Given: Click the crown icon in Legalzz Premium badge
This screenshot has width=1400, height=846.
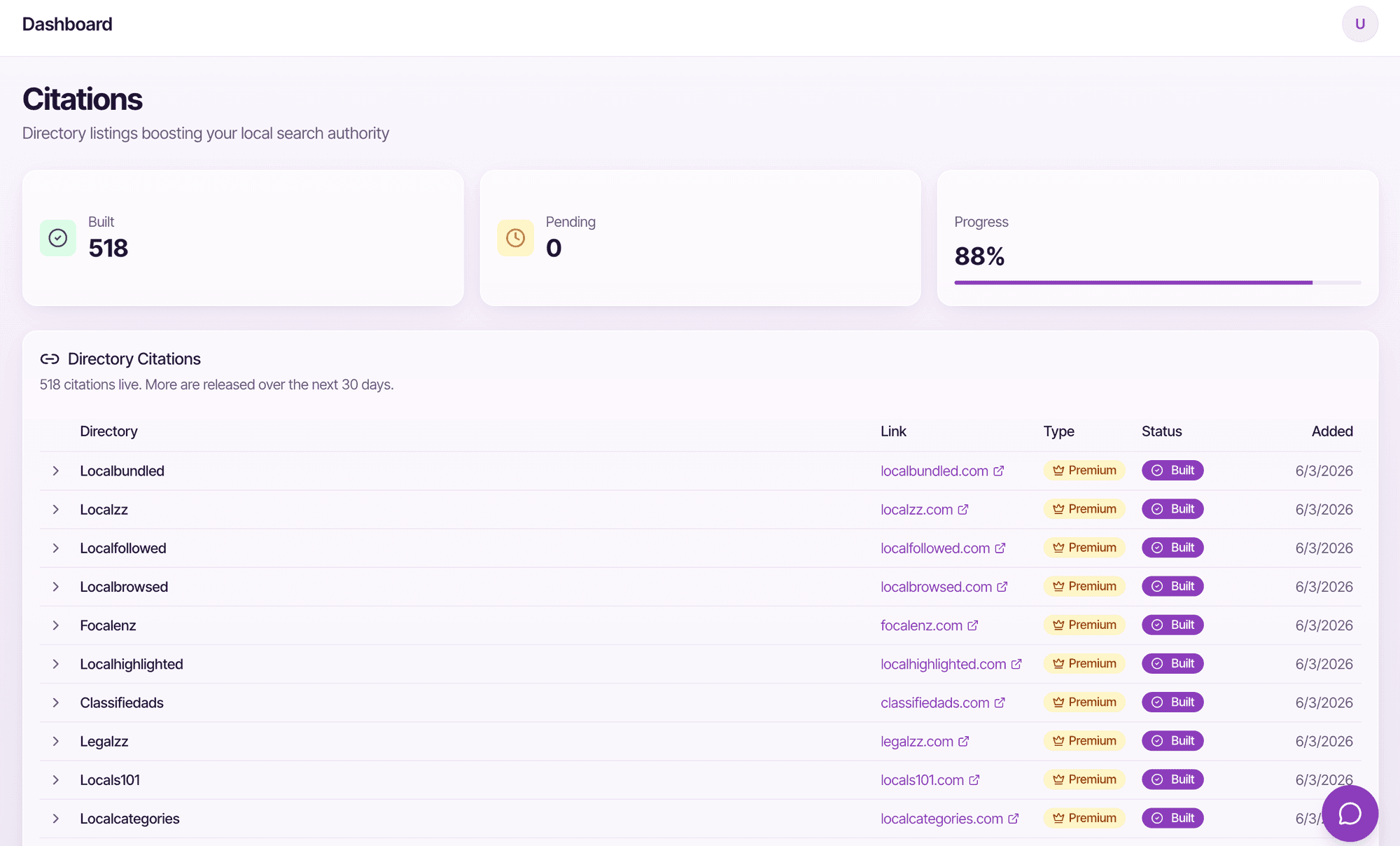Looking at the screenshot, I should coord(1058,741).
